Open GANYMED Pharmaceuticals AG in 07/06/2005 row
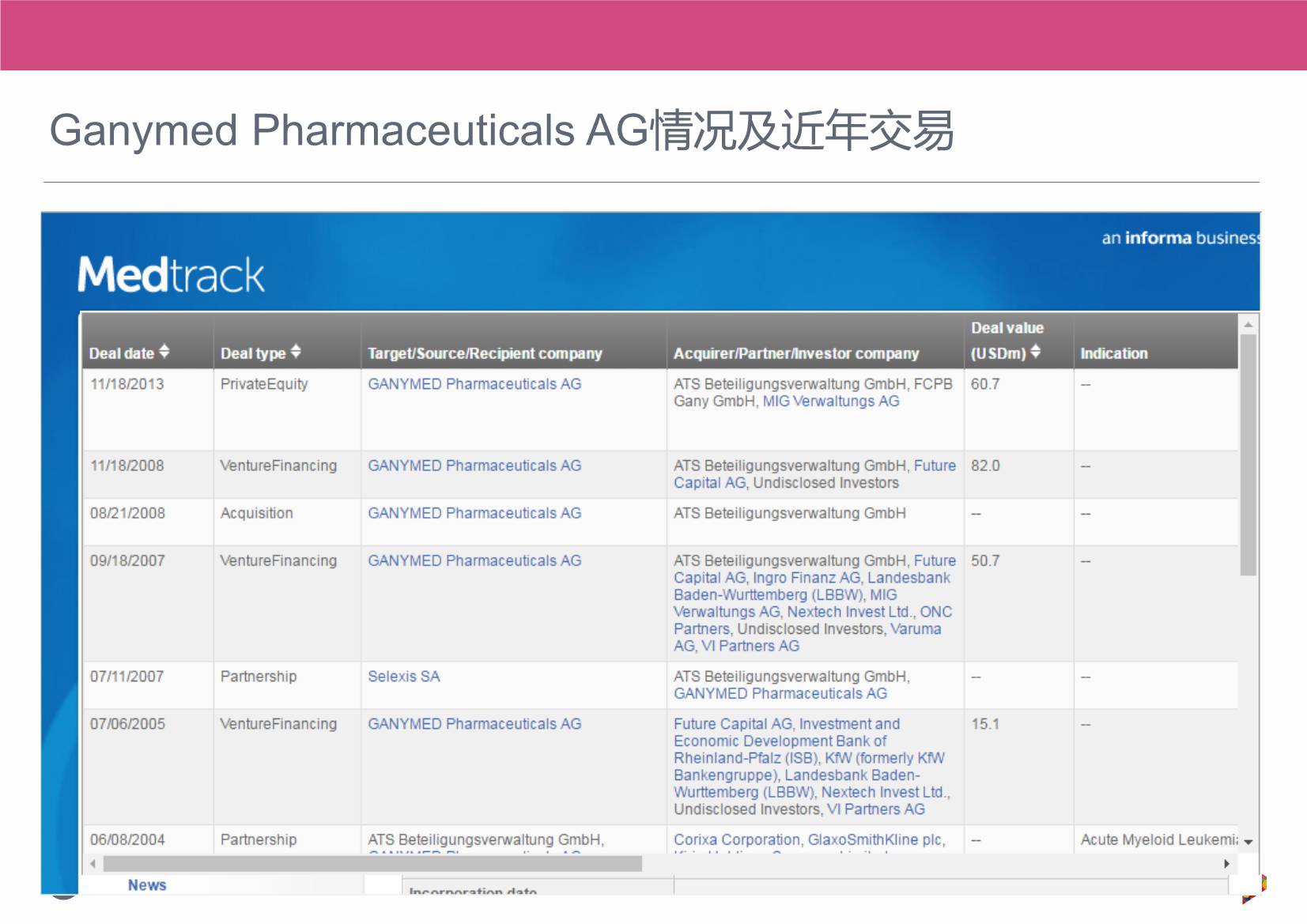This screenshot has height=924, width=1307. 474,724
